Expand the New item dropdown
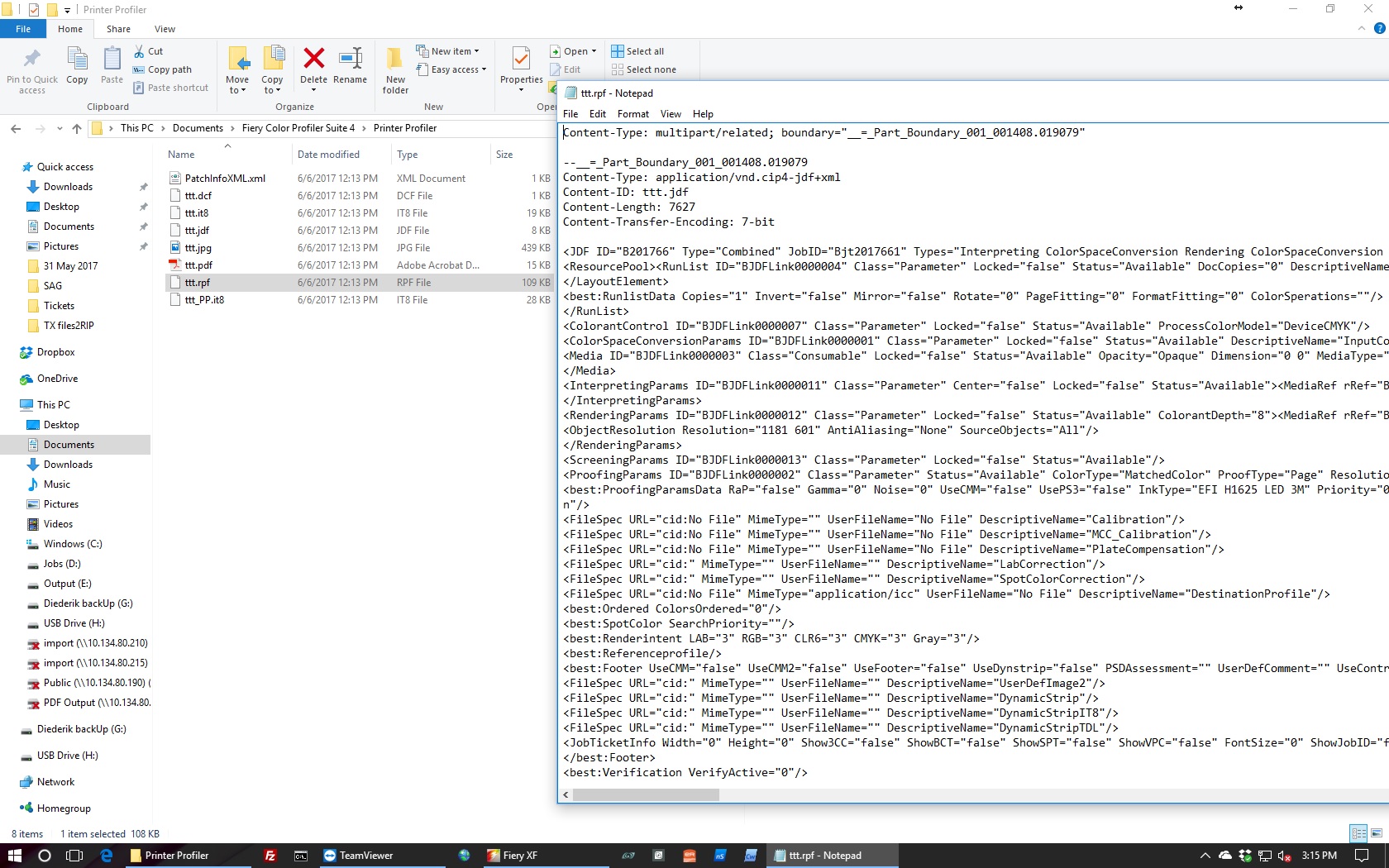Viewport: 1389px width, 868px height. (447, 51)
